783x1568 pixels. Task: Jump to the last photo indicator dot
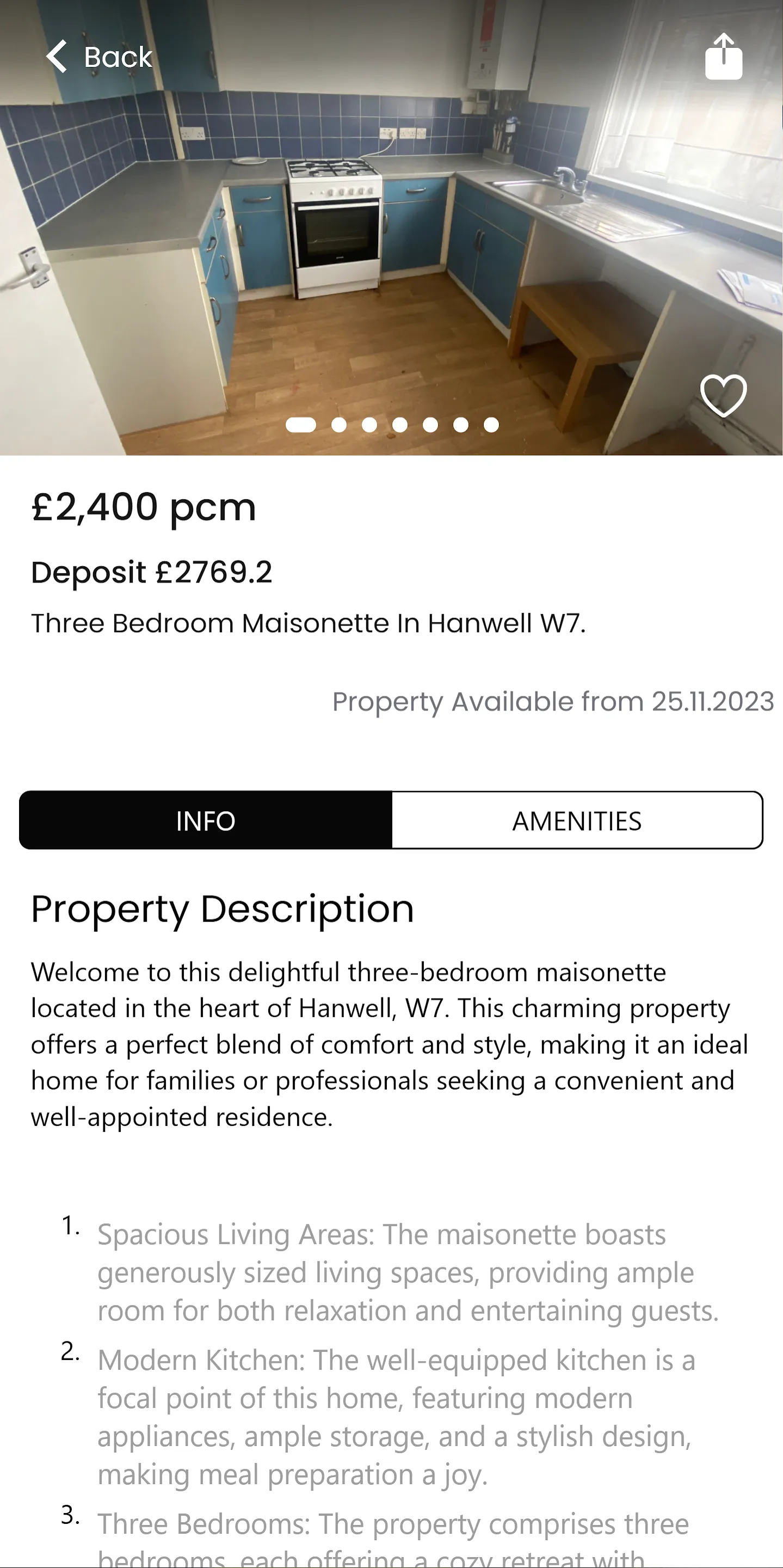click(x=491, y=425)
